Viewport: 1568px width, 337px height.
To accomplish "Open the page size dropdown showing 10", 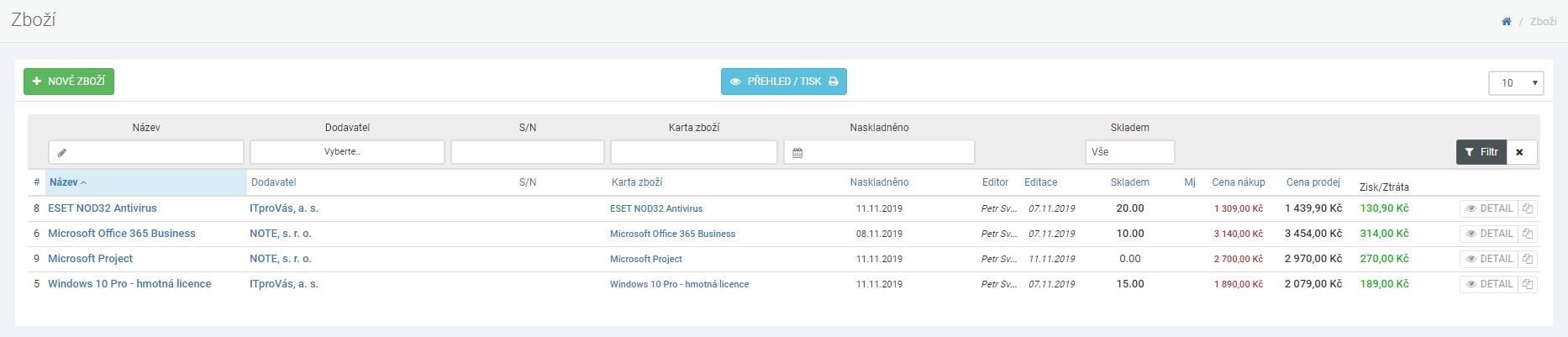I will coord(1516,82).
